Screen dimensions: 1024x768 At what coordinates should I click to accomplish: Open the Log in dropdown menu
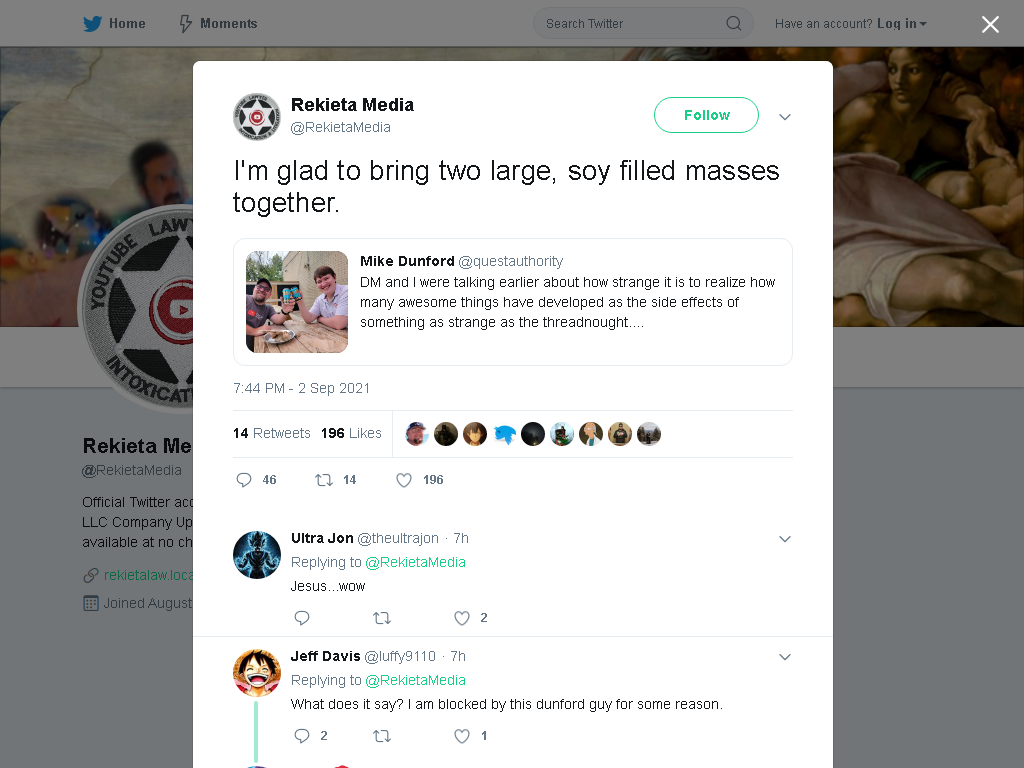coord(902,24)
